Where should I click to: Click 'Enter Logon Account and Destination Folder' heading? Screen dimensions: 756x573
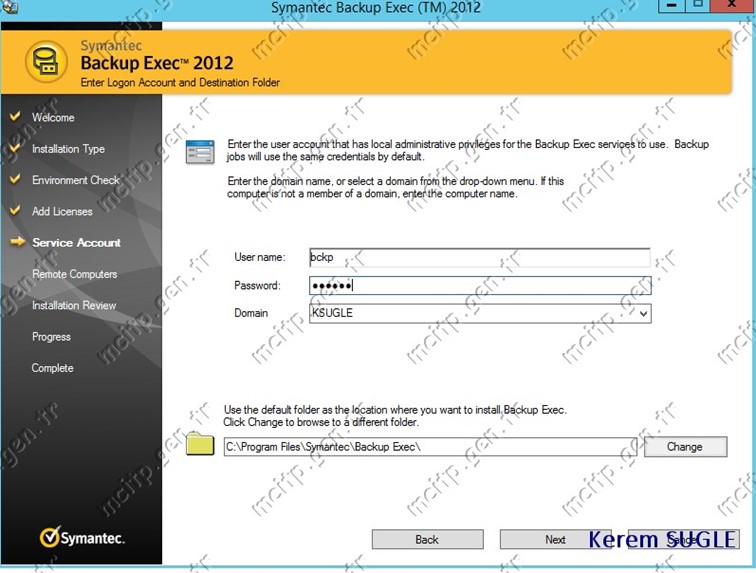pyautogui.click(x=180, y=82)
